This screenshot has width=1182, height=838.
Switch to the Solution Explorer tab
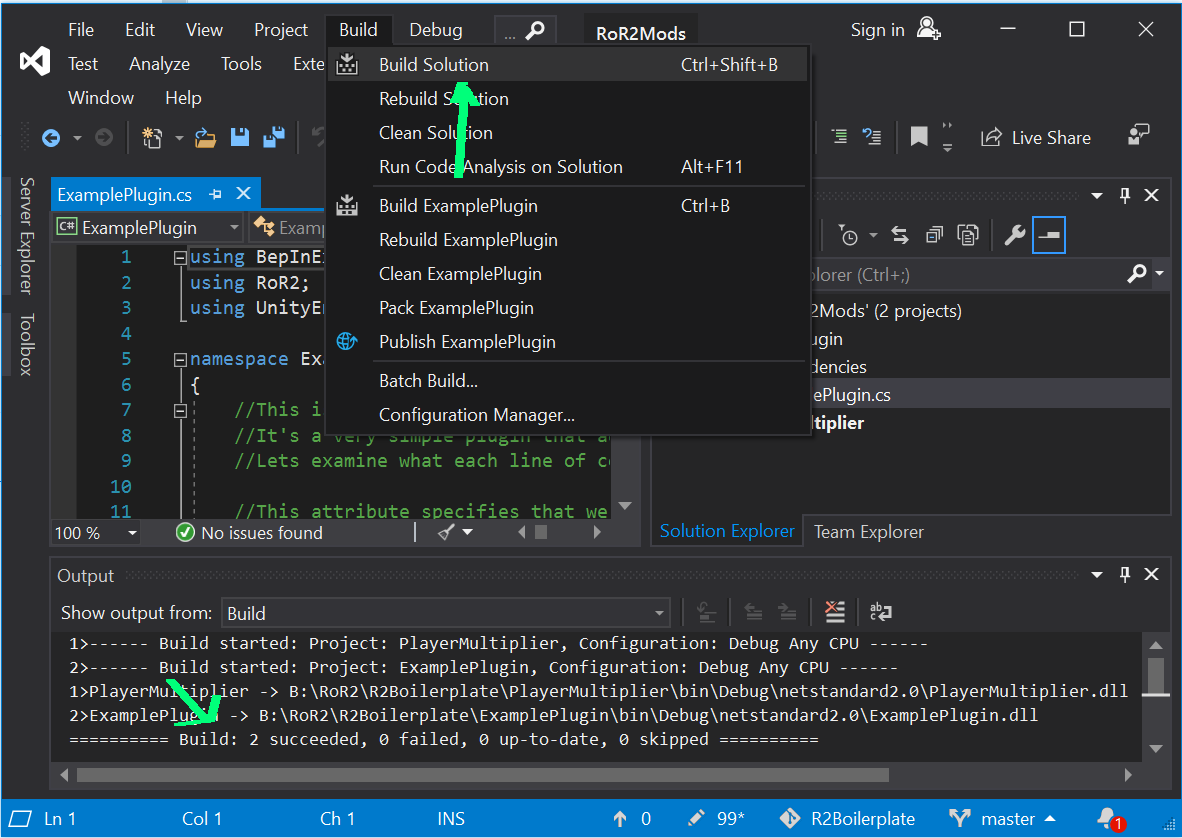(x=727, y=531)
